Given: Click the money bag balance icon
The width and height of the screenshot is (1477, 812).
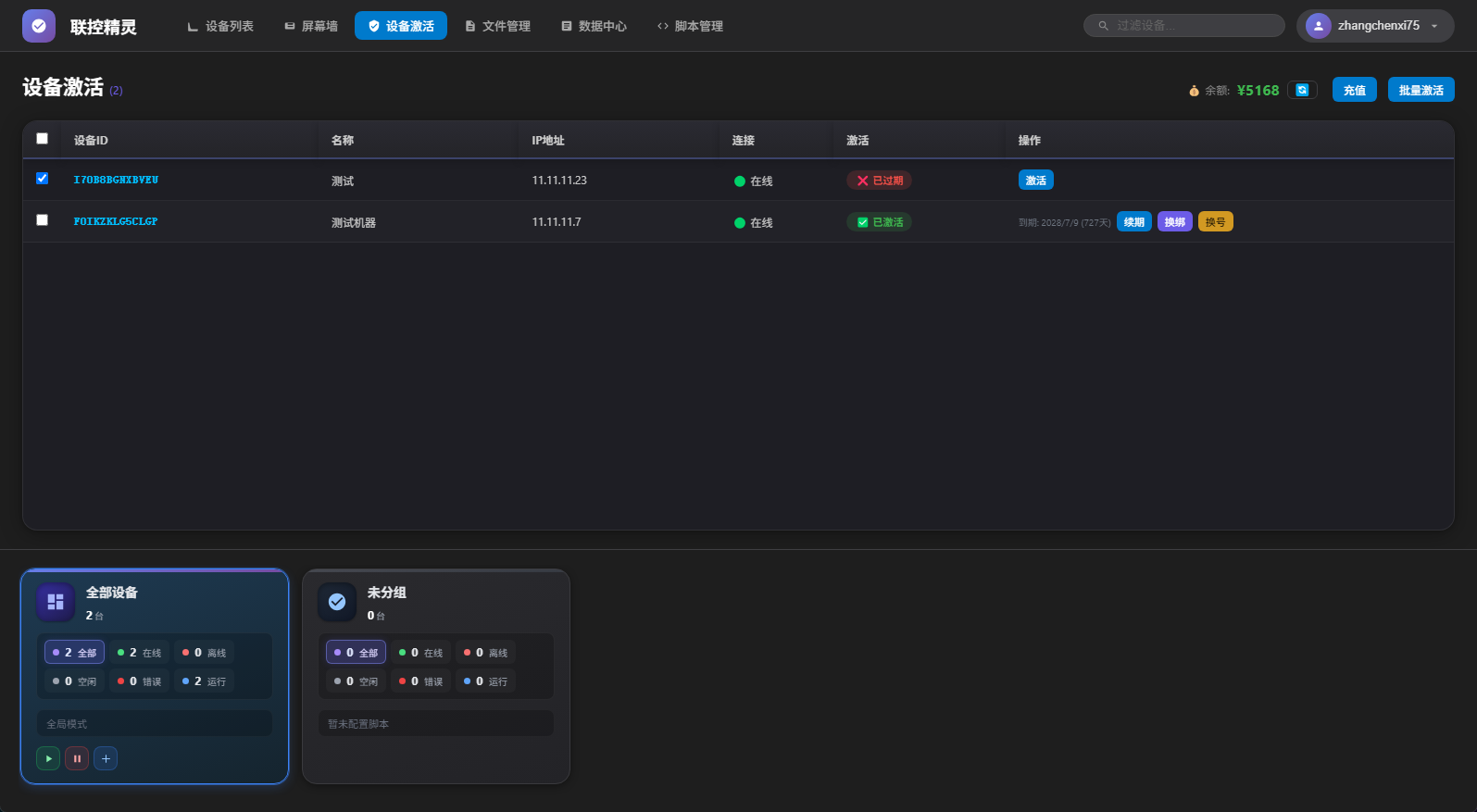Looking at the screenshot, I should point(1194,91).
